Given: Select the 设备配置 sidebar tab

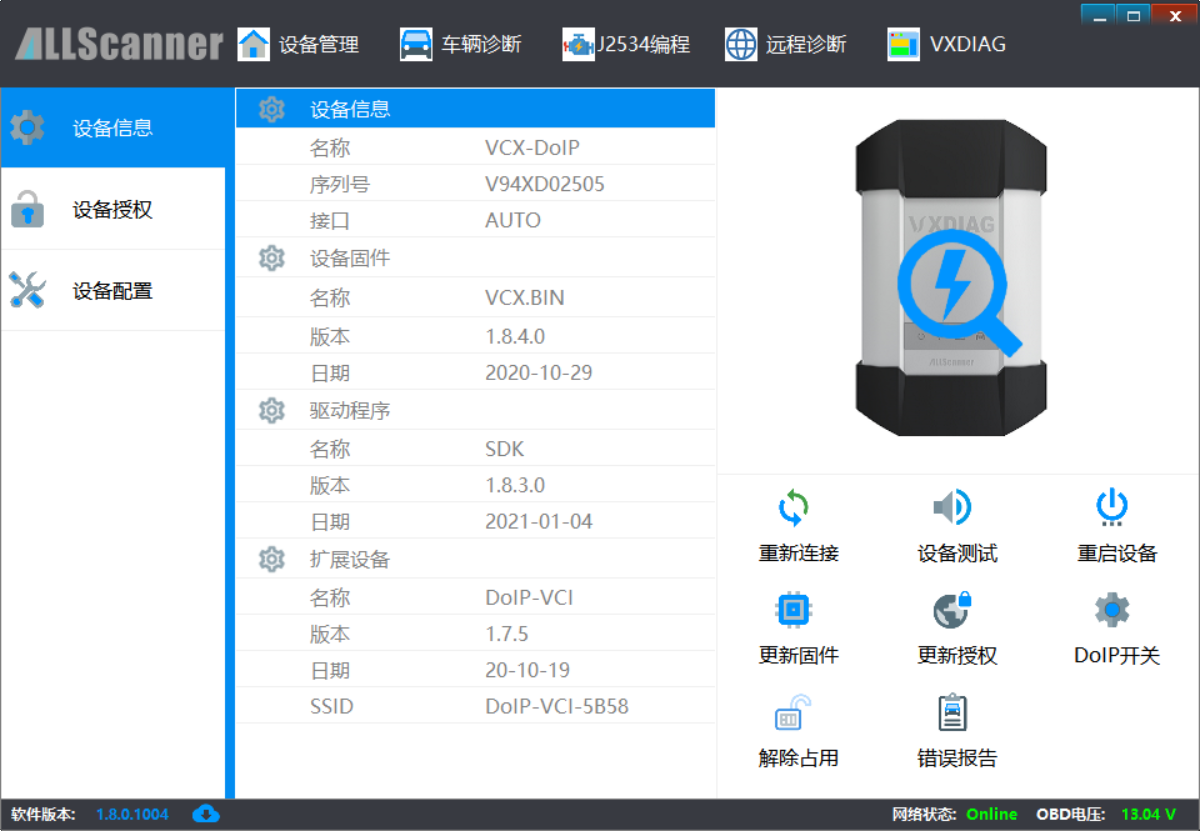Looking at the screenshot, I should point(113,290).
